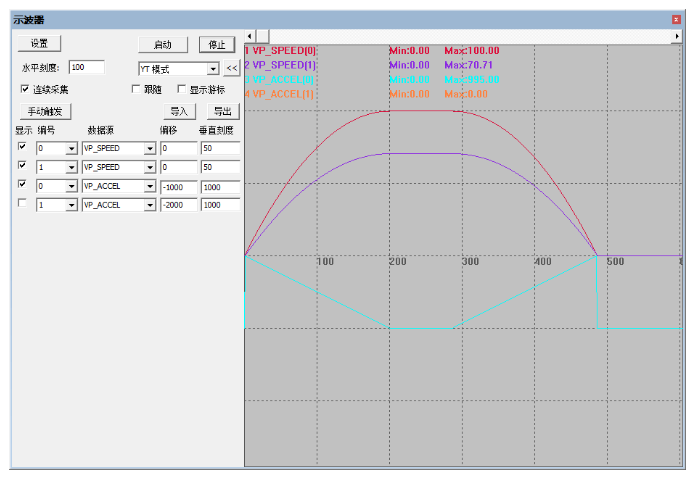700x480 pixels.
Task: Open index dropdown of second VP_SPEED row
Action: pos(71,167)
